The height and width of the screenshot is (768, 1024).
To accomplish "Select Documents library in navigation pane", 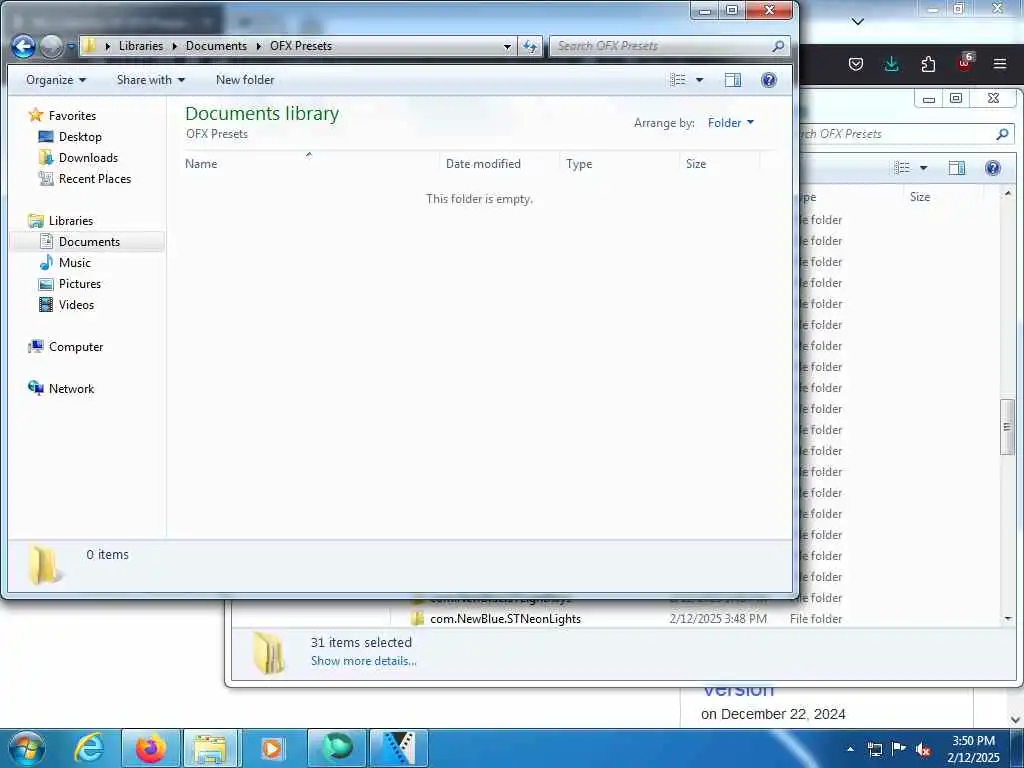I will point(89,242).
